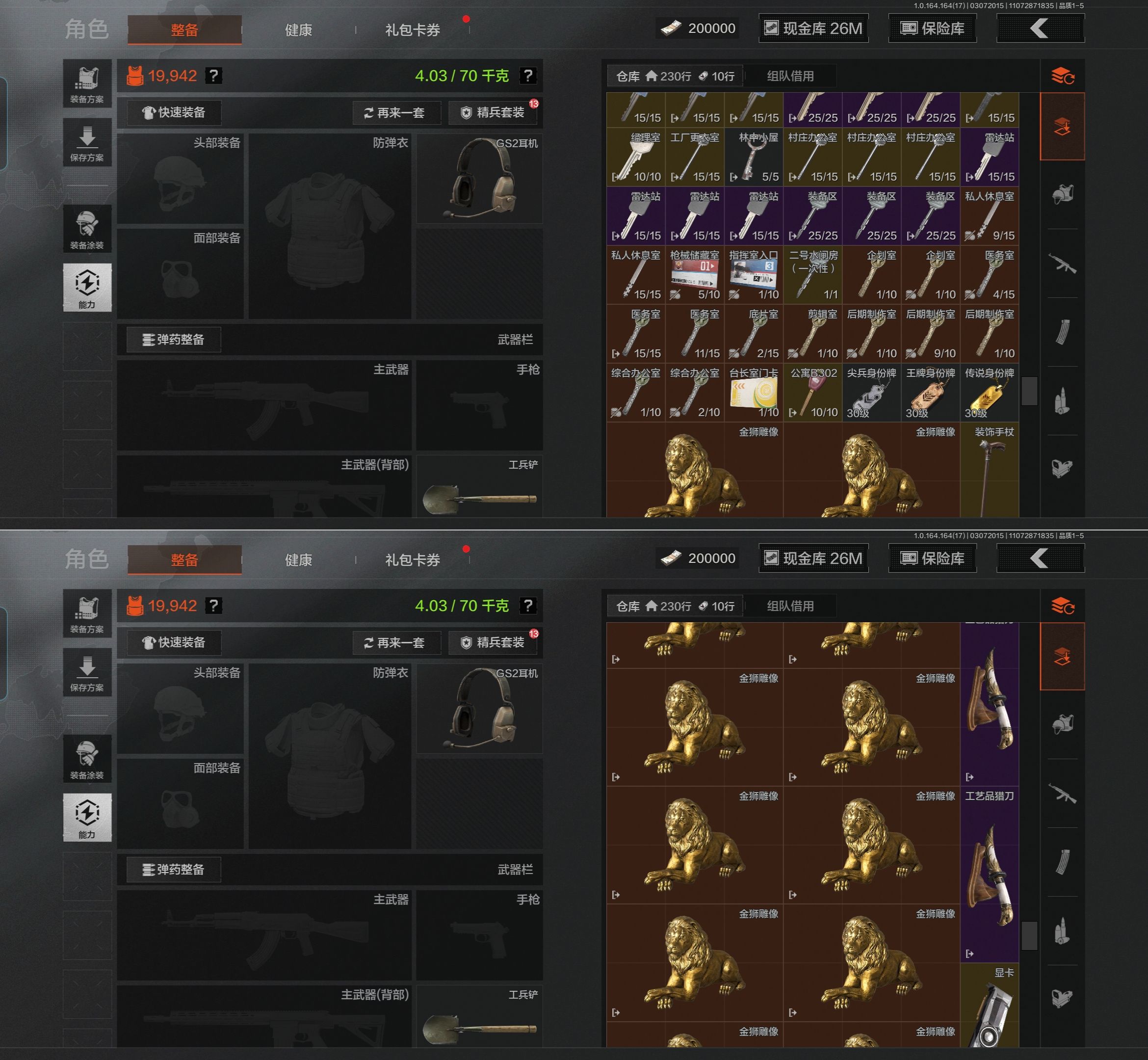Click the 工厂更衣室 key item

coord(695,157)
